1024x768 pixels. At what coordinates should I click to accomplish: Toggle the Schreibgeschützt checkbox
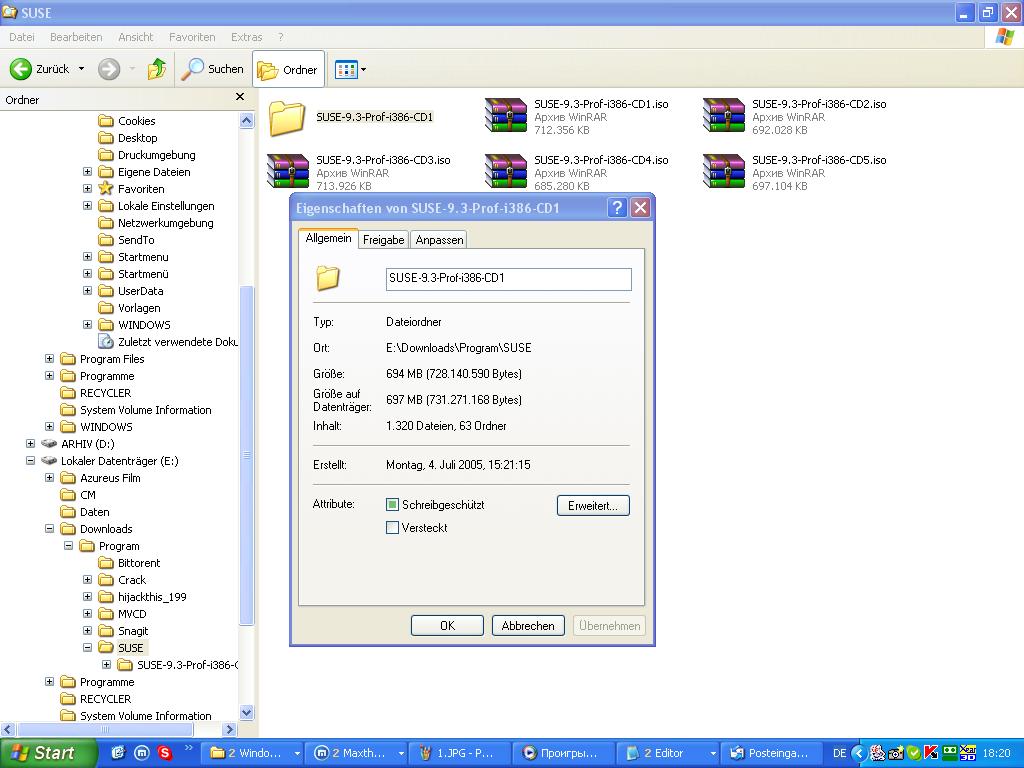(392, 505)
